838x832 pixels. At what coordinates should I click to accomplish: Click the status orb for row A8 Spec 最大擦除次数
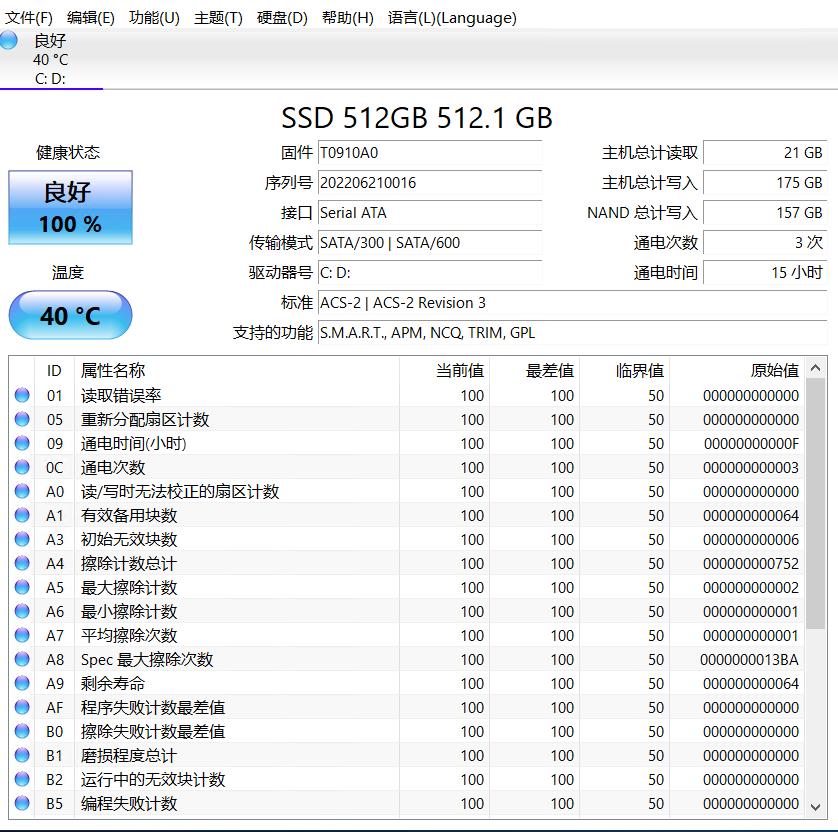pyautogui.click(x=22, y=659)
